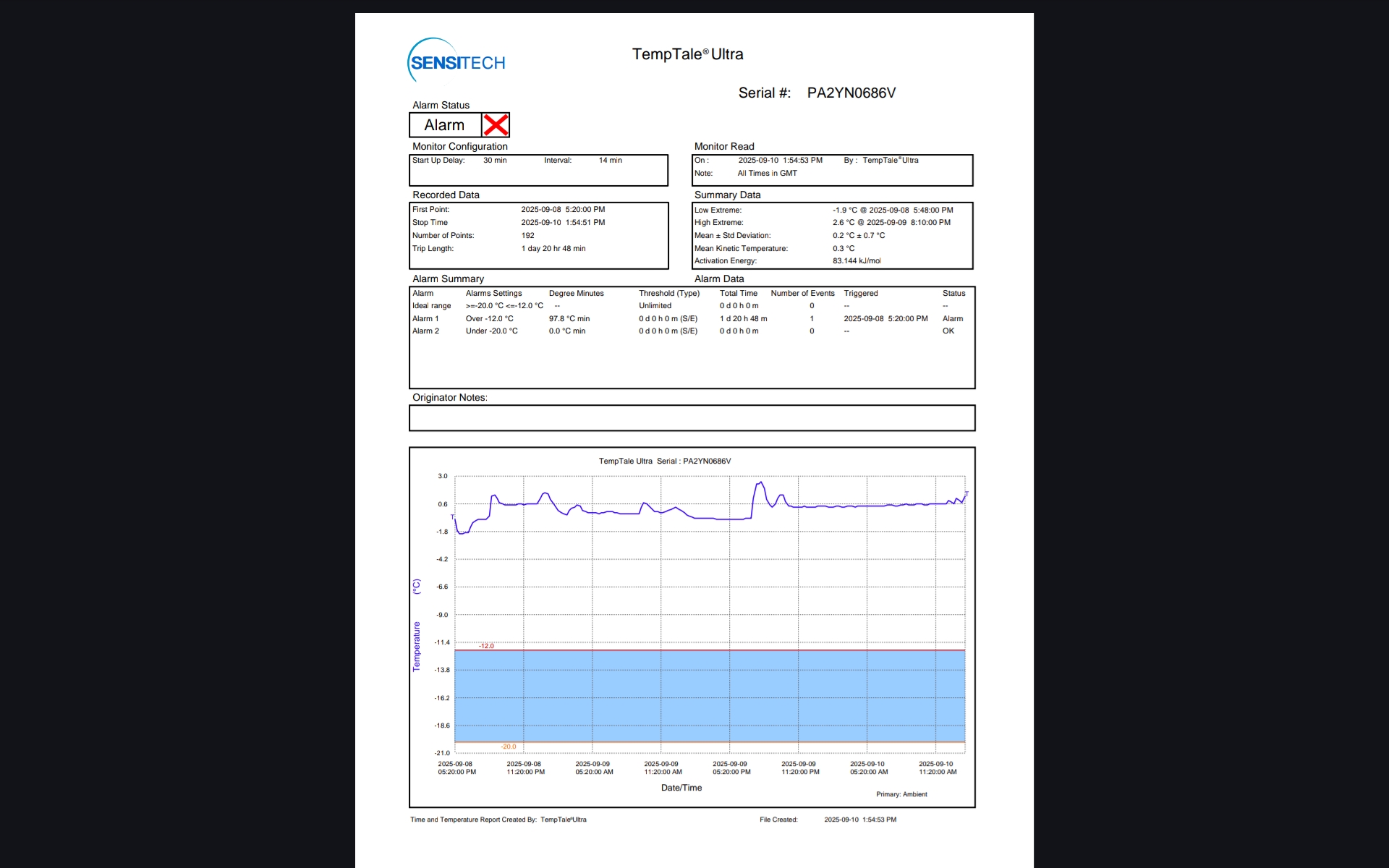Click the chart title with serial number
The width and height of the screenshot is (1389, 868).
(664, 461)
